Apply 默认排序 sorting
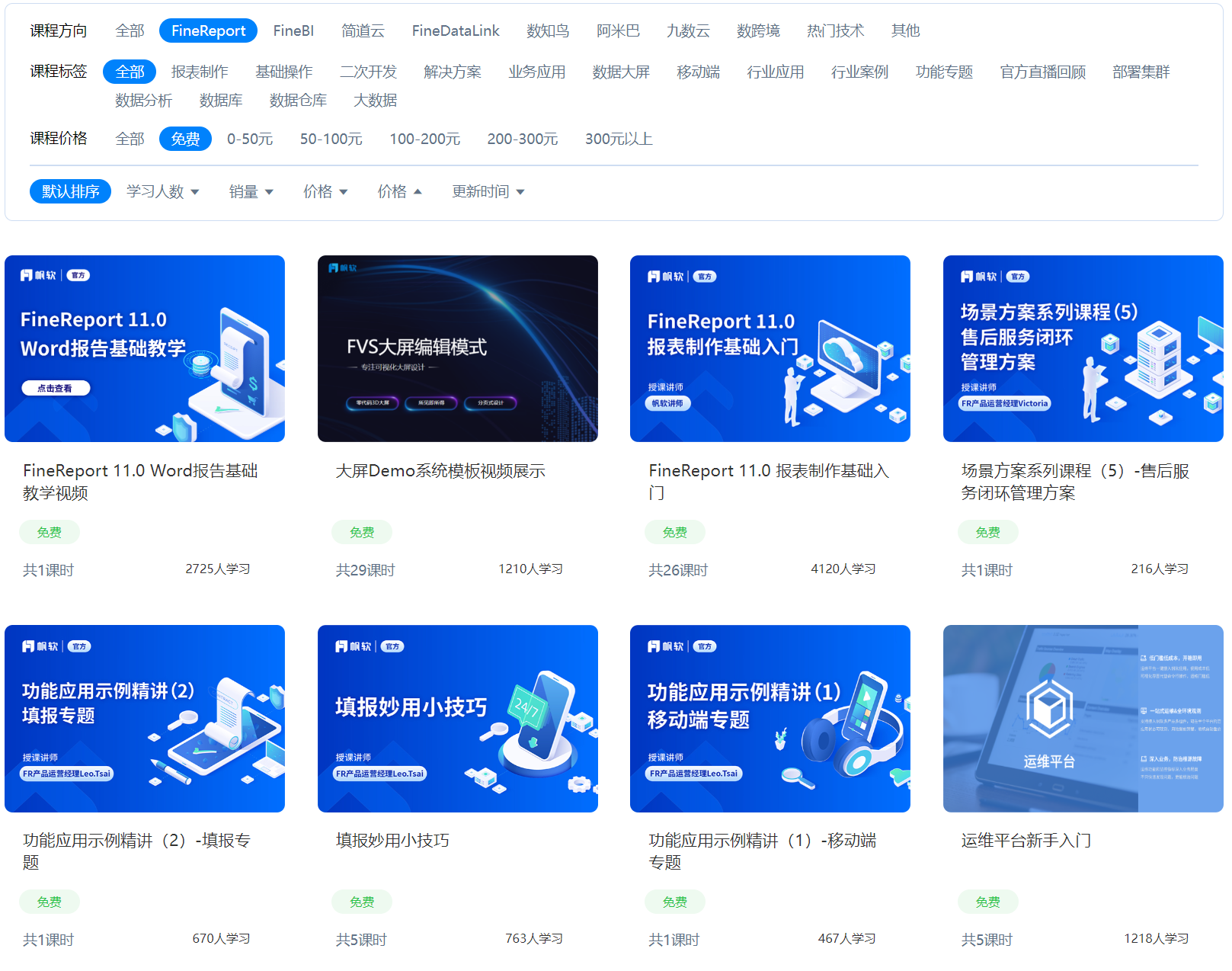 coord(70,191)
